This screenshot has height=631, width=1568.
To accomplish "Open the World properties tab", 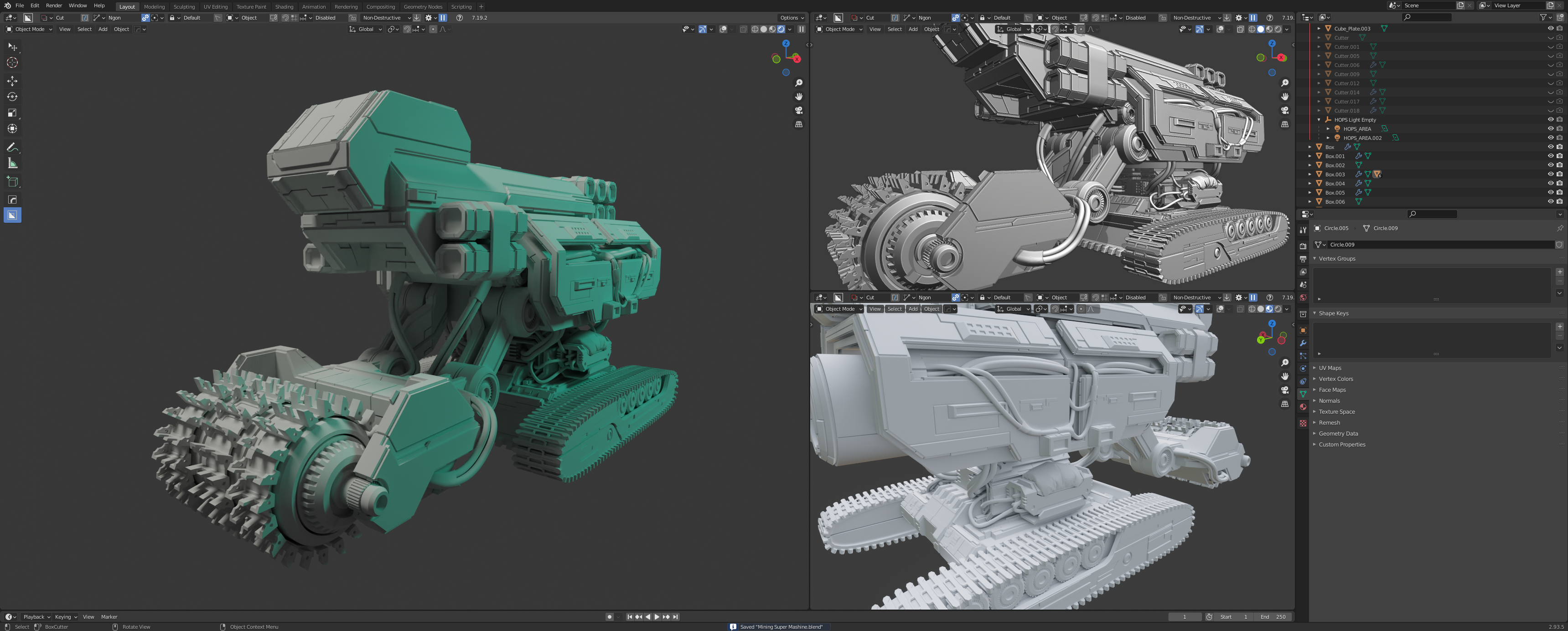I will click(x=1303, y=298).
